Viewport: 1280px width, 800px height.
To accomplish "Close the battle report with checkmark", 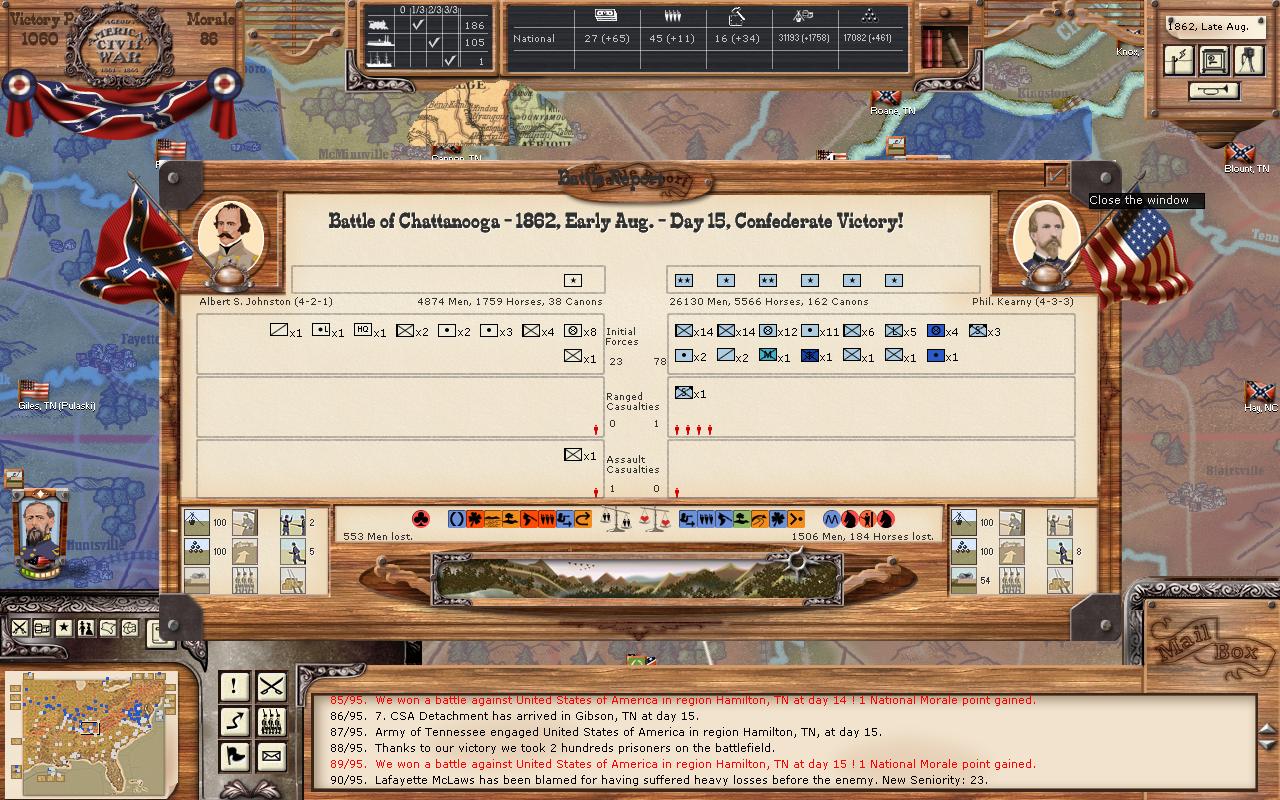I will pyautogui.click(x=1056, y=175).
